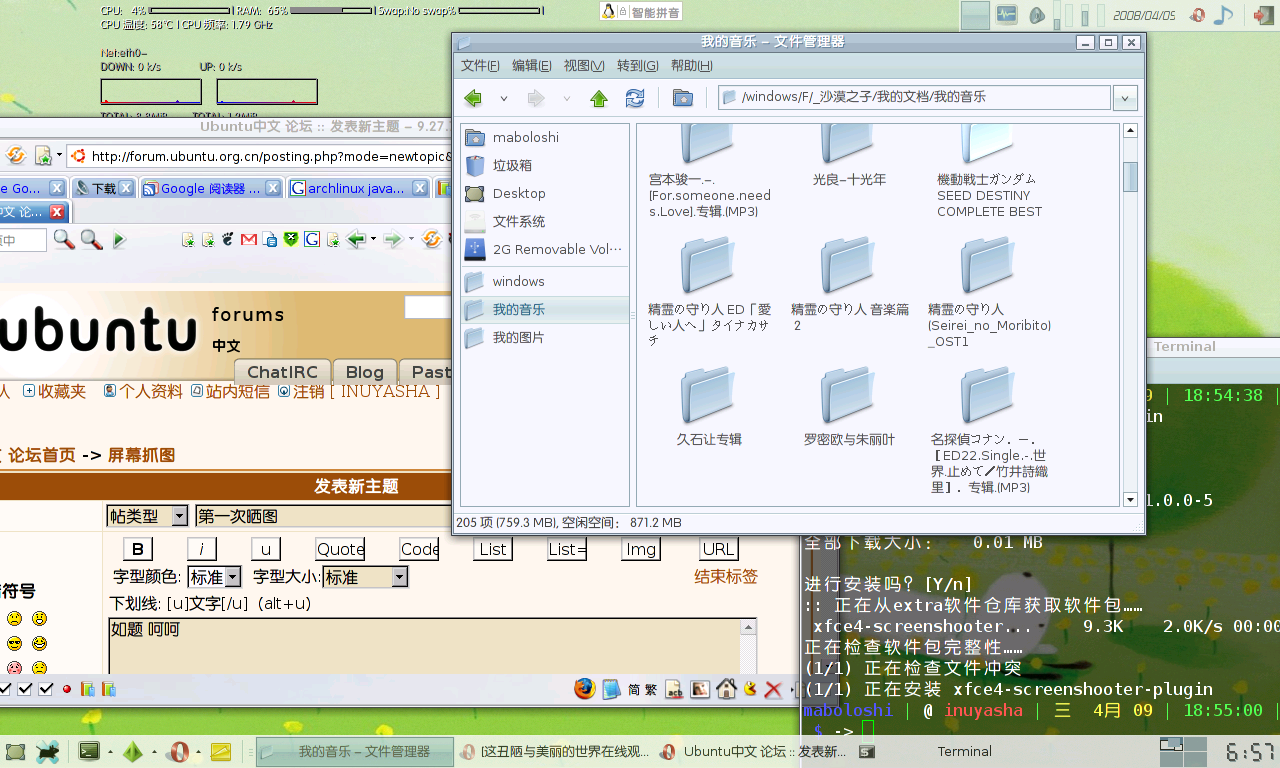This screenshot has width=1280, height=768.
Task: Click the browser back green arrow
Action: (355, 240)
